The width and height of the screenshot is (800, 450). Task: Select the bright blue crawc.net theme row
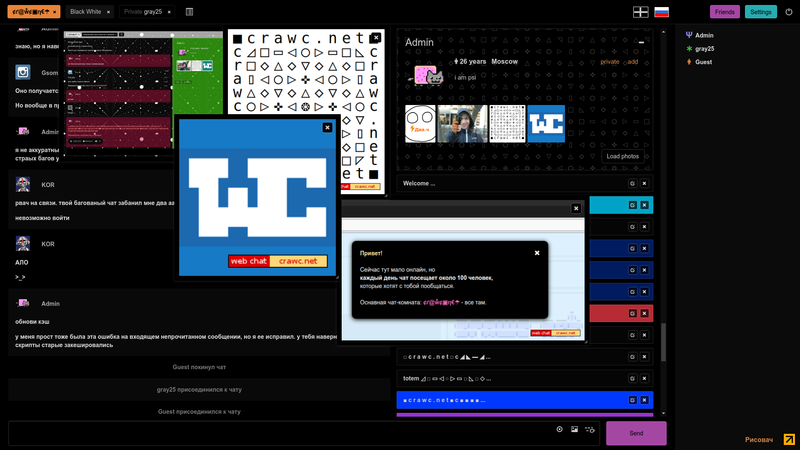click(x=524, y=400)
